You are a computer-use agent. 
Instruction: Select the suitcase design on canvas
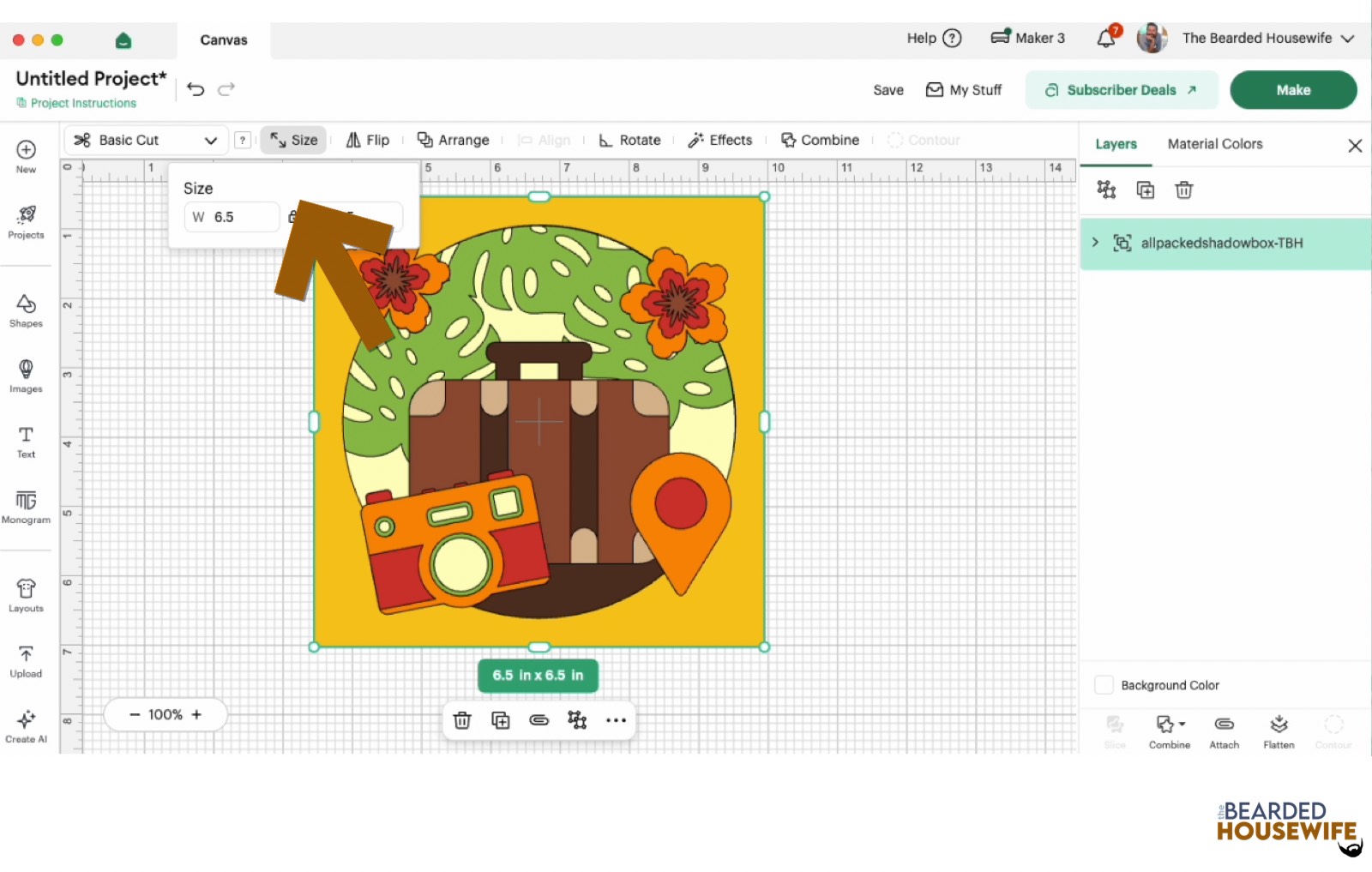[539, 421]
